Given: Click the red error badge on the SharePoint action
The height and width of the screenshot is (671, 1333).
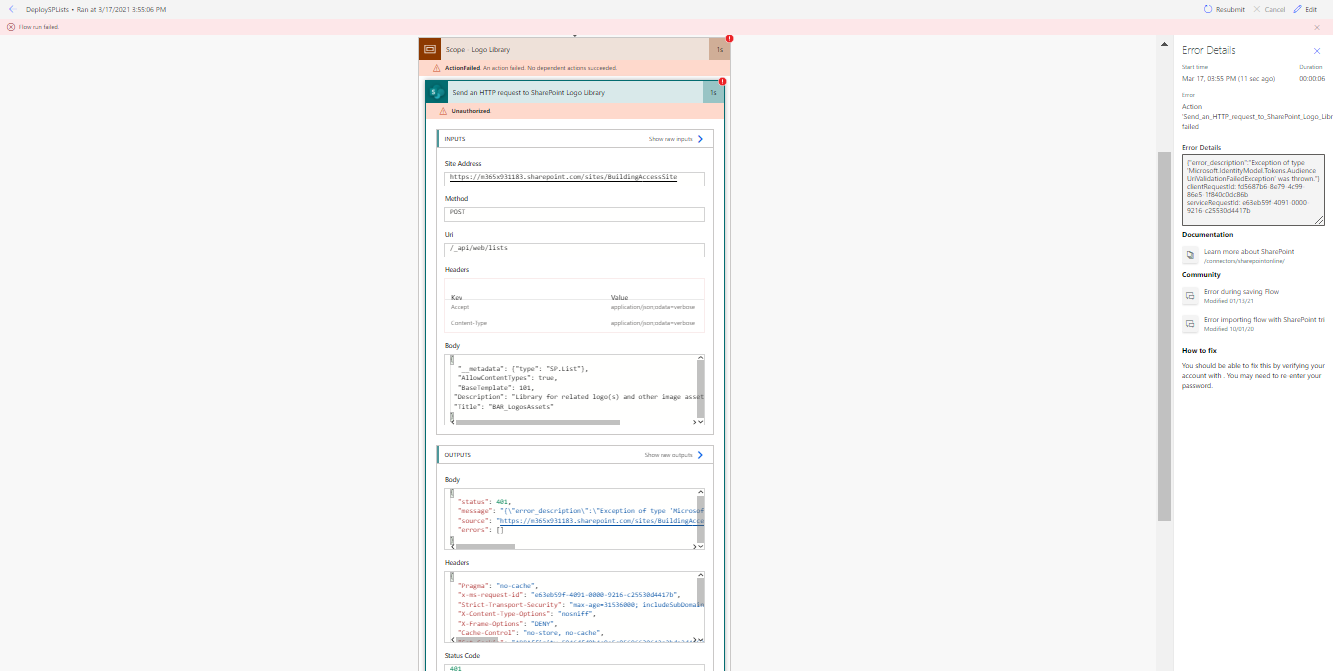Looking at the screenshot, I should [x=722, y=82].
